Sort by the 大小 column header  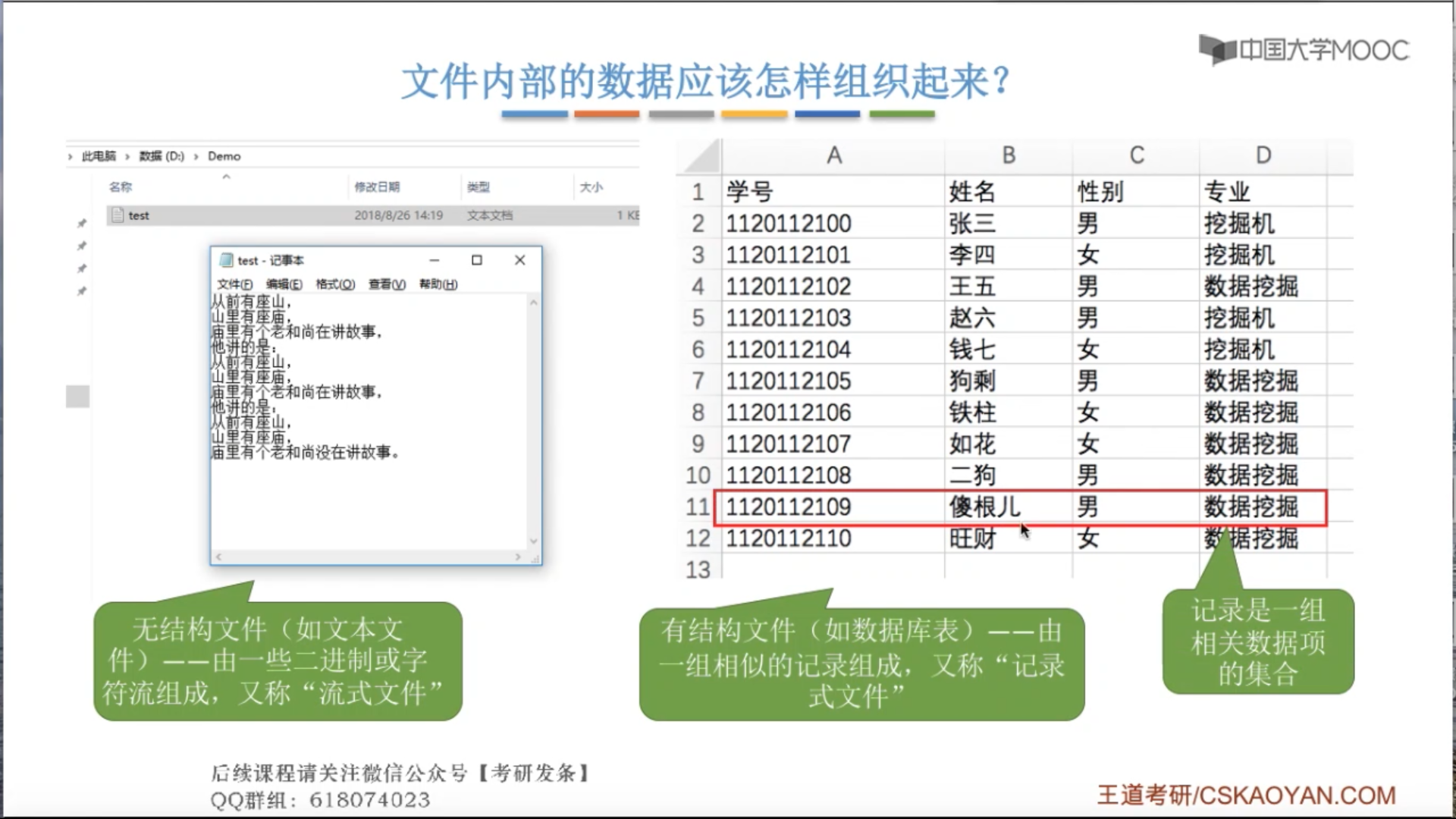[591, 187]
